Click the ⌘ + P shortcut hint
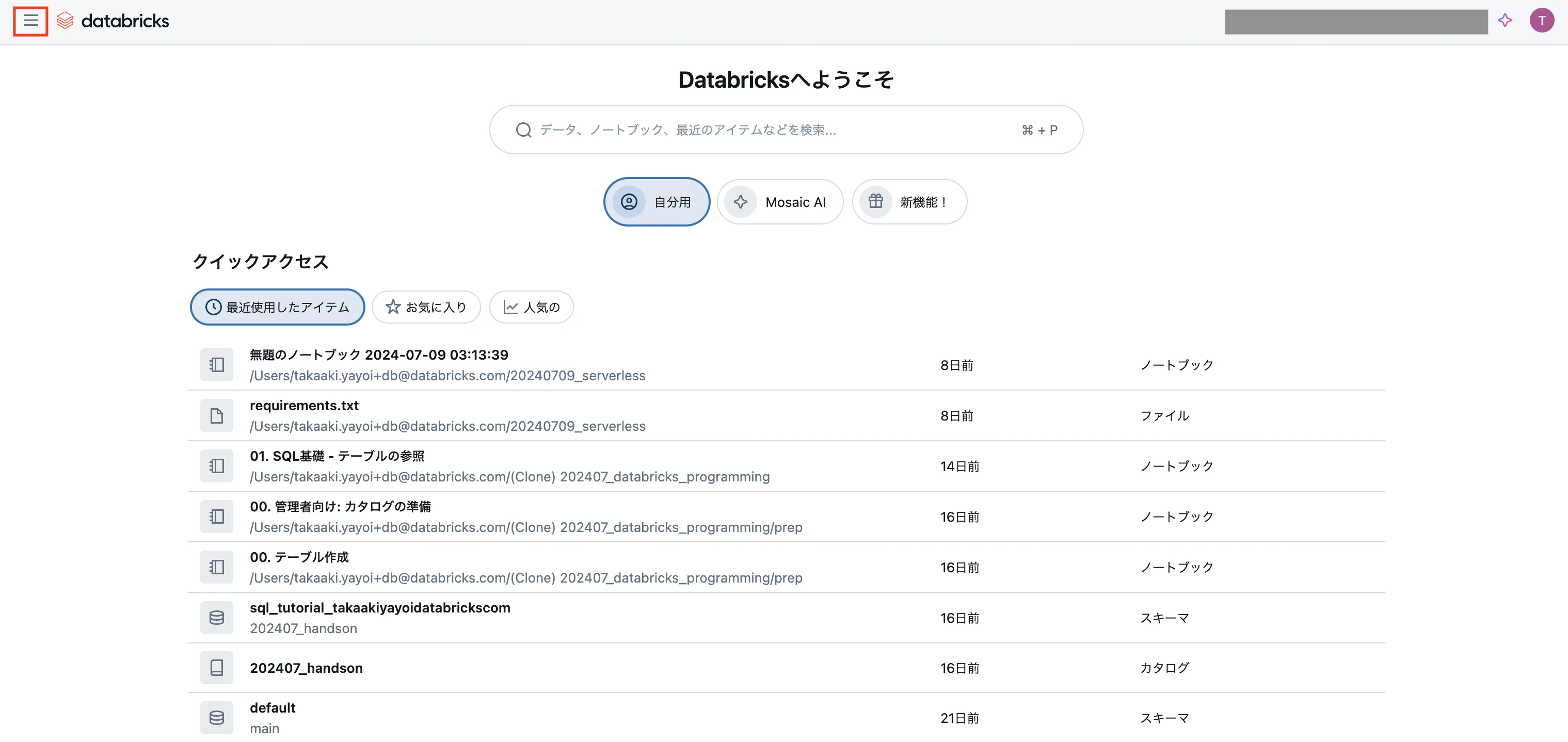1568x742 pixels. coord(1039,130)
